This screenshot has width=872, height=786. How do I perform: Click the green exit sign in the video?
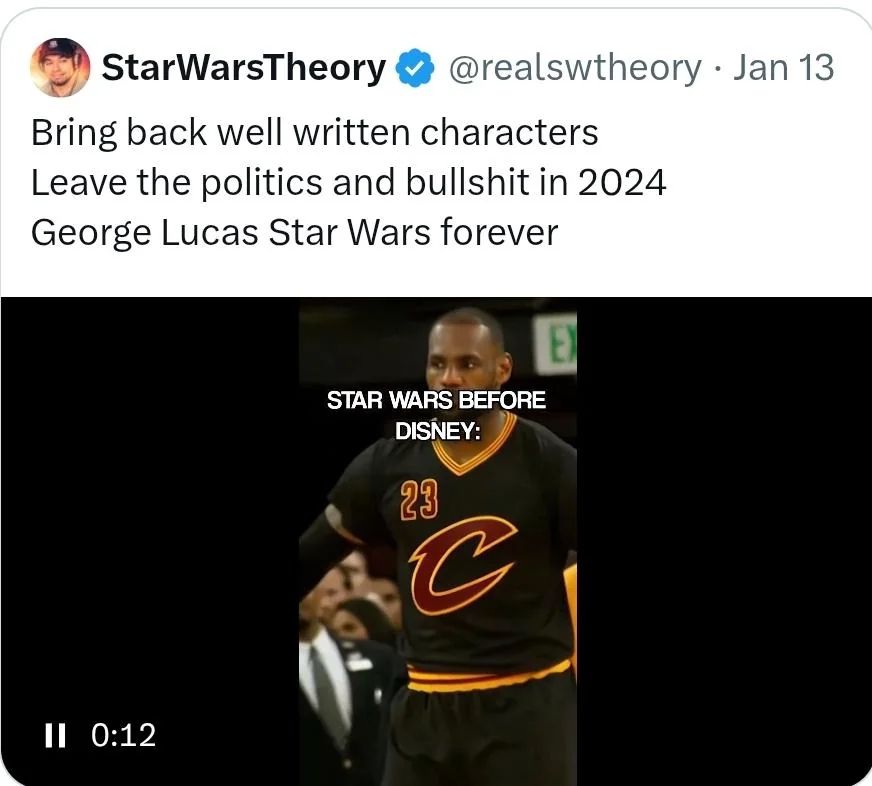coord(554,343)
